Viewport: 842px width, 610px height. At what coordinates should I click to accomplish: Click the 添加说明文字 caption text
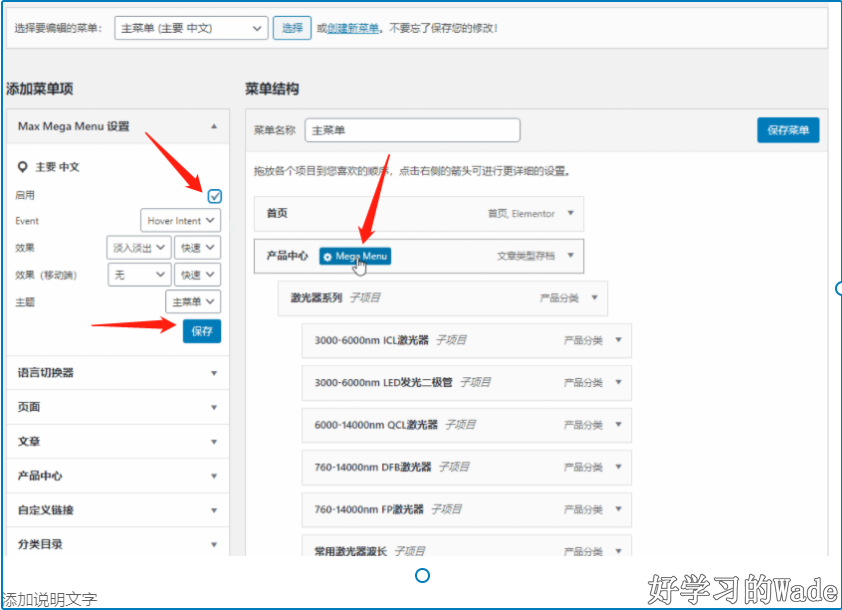(49, 600)
